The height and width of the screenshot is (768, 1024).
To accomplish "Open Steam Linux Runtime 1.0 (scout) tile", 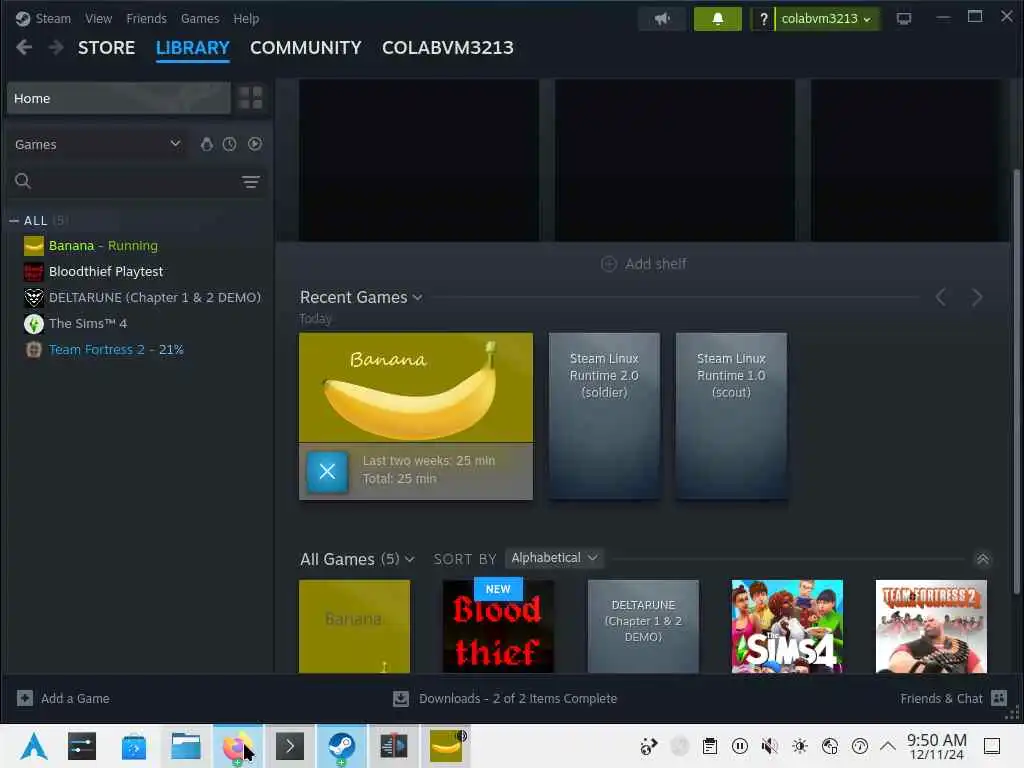I will [731, 416].
